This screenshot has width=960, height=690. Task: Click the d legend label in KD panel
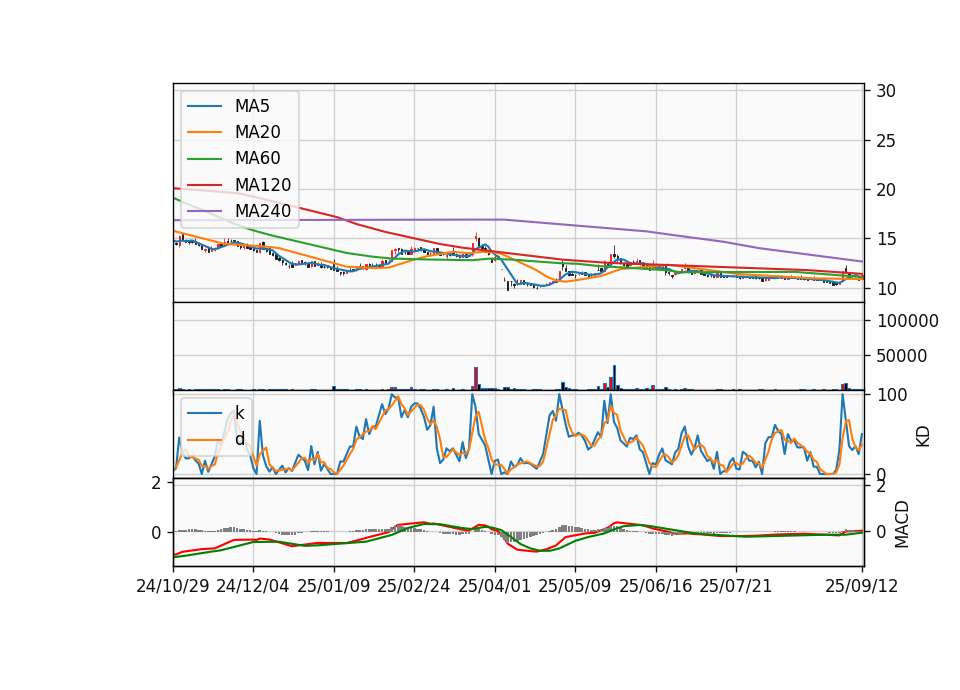[239, 439]
